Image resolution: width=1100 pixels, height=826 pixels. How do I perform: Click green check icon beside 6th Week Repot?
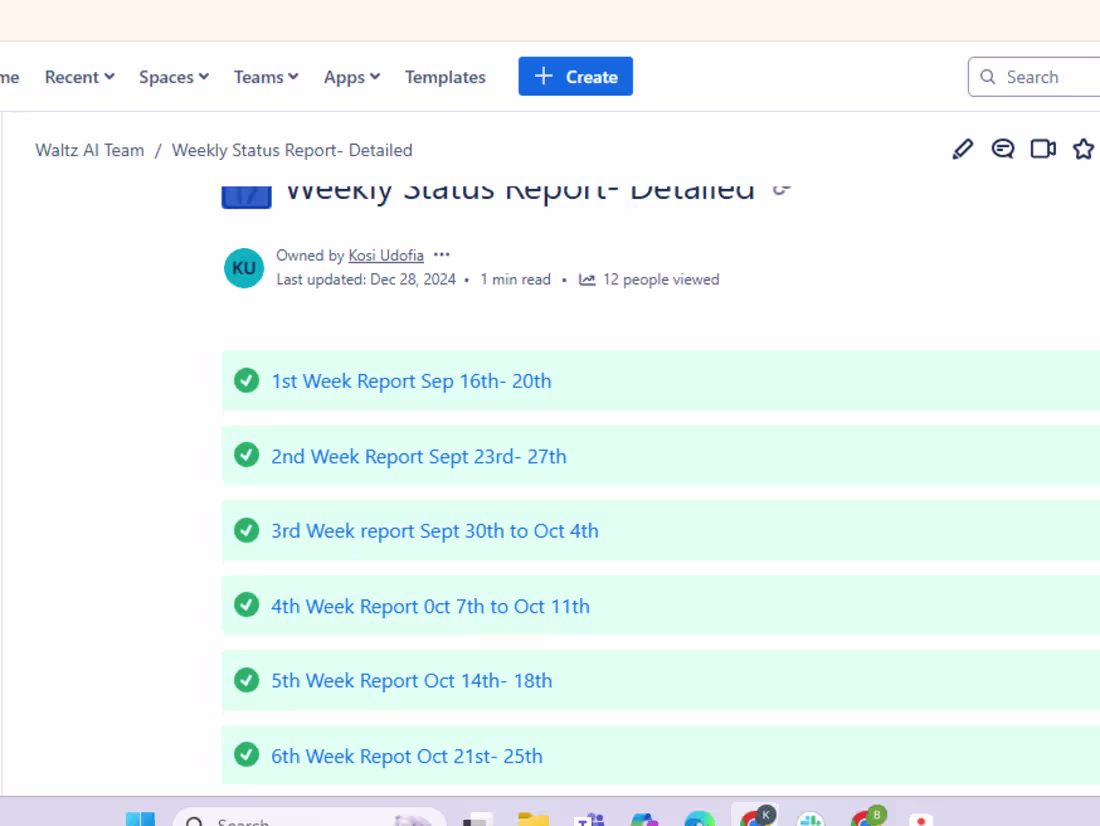coord(246,755)
